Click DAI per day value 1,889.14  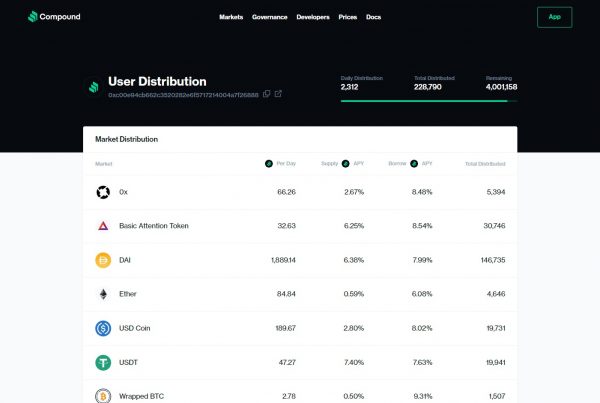pyautogui.click(x=283, y=260)
